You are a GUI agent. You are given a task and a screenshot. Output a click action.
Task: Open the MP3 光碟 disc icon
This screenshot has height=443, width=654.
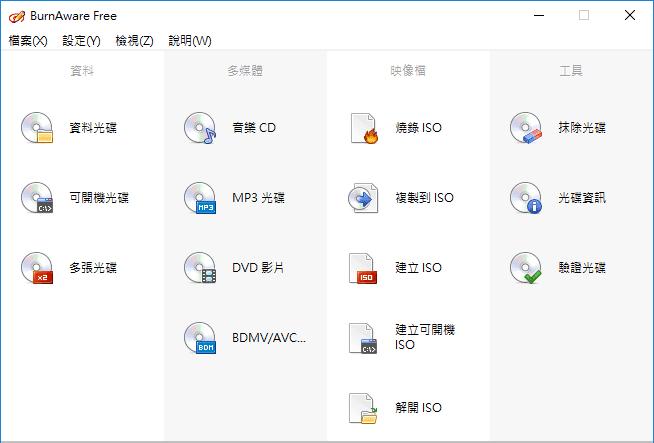(x=200, y=198)
